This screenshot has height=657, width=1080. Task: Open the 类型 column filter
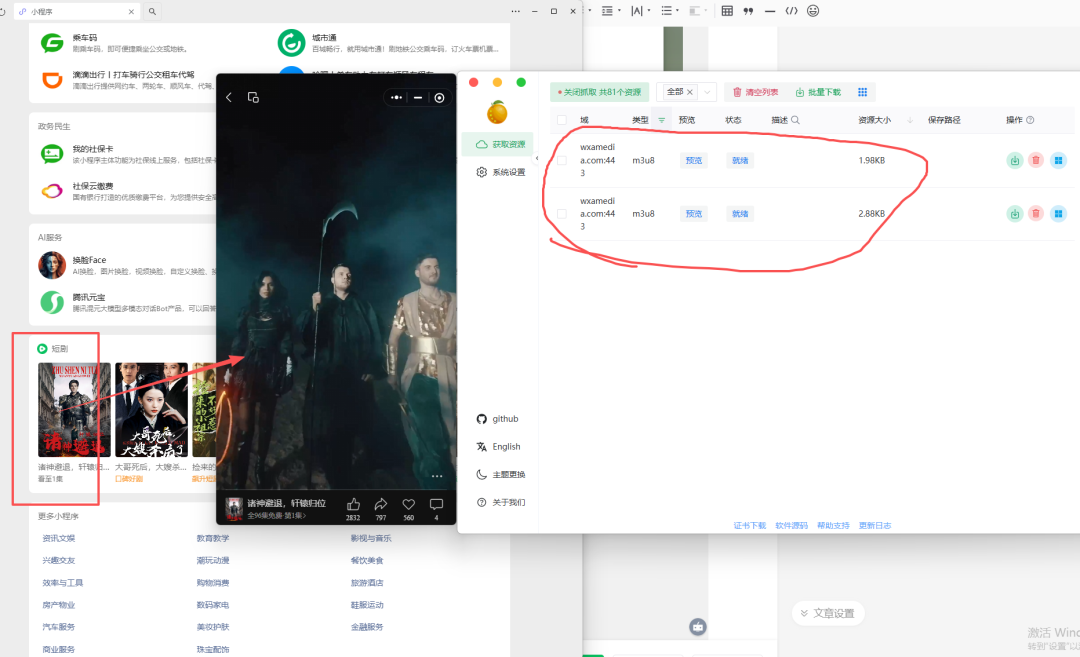tap(661, 120)
